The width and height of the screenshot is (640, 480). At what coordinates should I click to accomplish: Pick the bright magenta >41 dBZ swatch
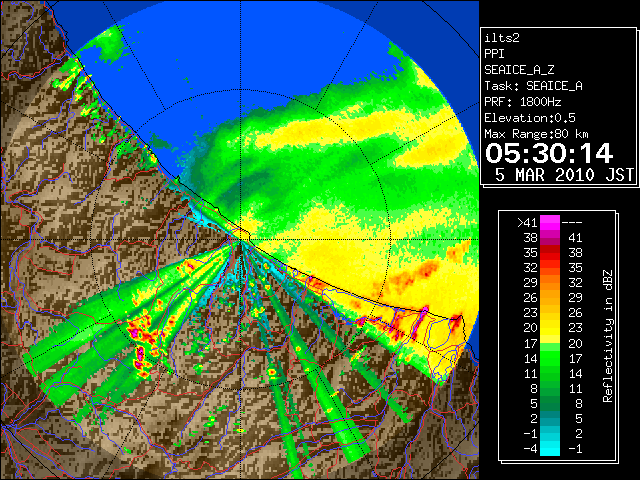550,223
